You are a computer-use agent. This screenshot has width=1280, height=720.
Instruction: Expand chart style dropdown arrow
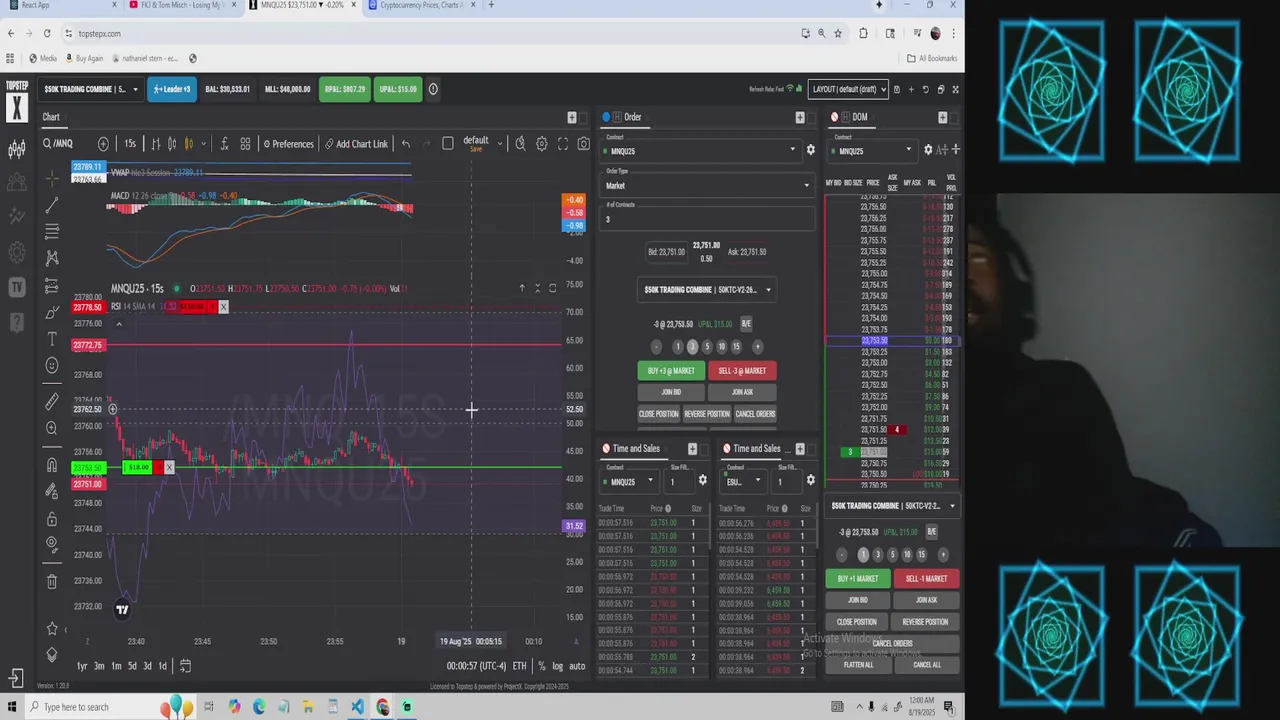pyautogui.click(x=203, y=144)
